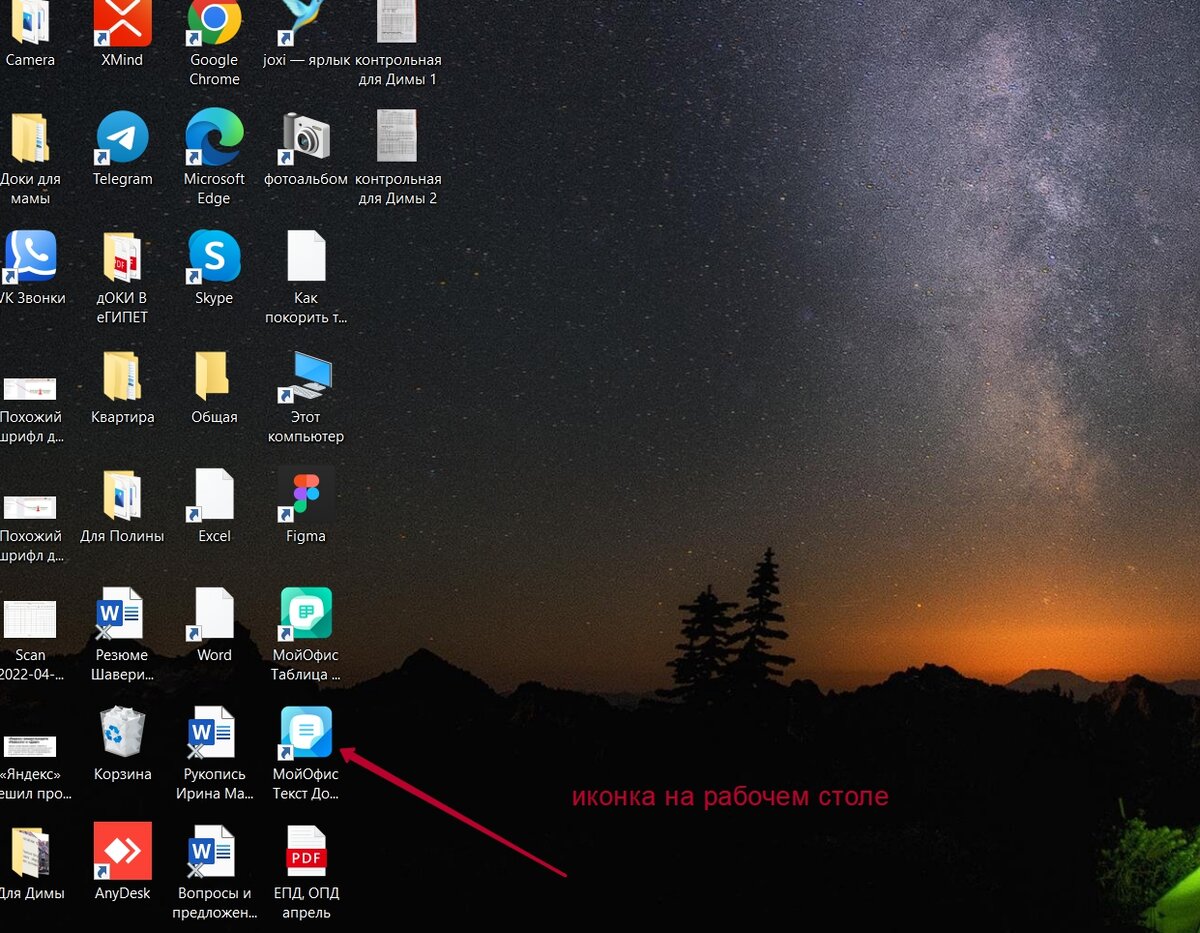Select the дОКИ В еГИПЕТ folder
1200x933 pixels.
pos(122,257)
